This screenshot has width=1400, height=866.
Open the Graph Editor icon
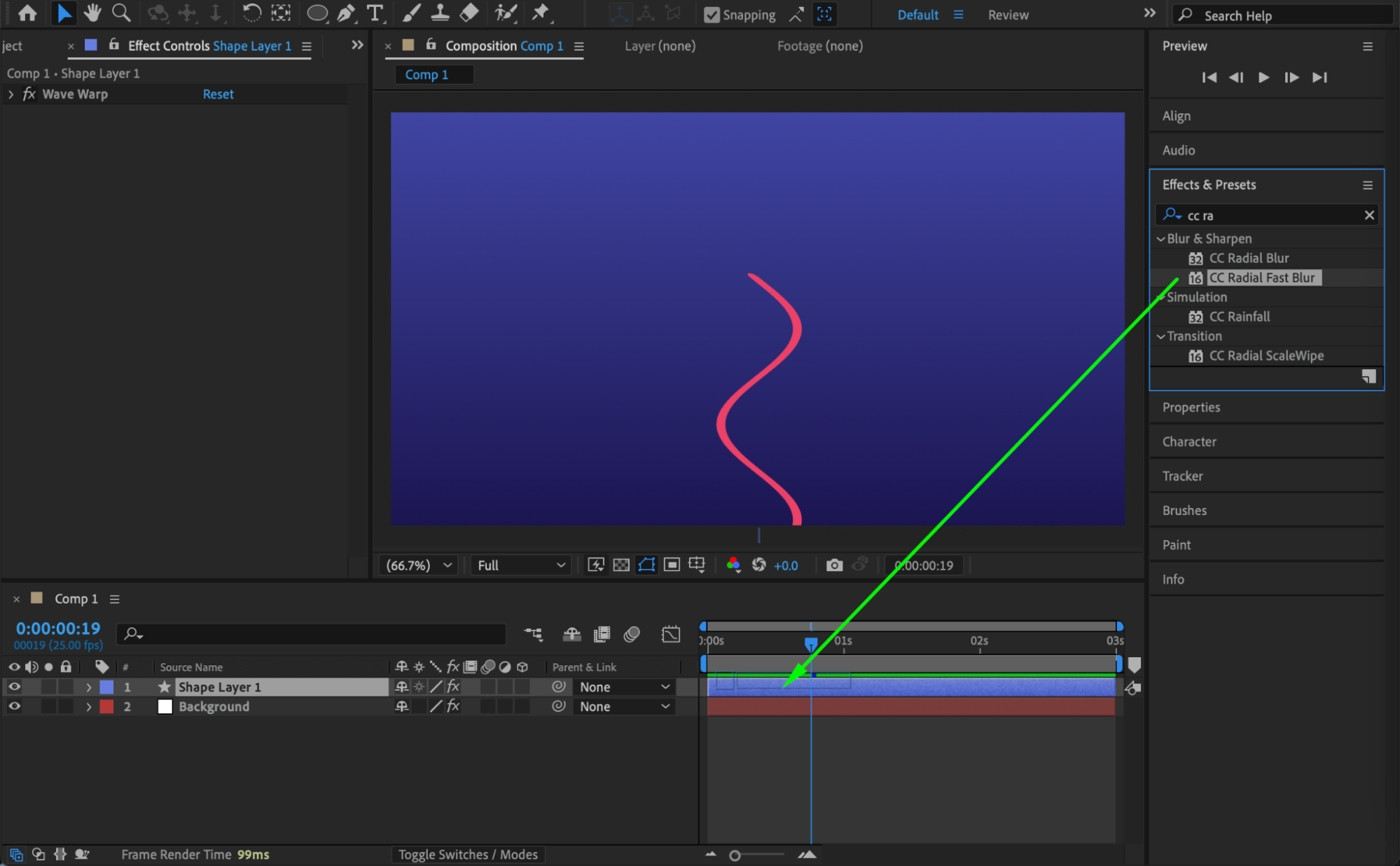pos(671,634)
